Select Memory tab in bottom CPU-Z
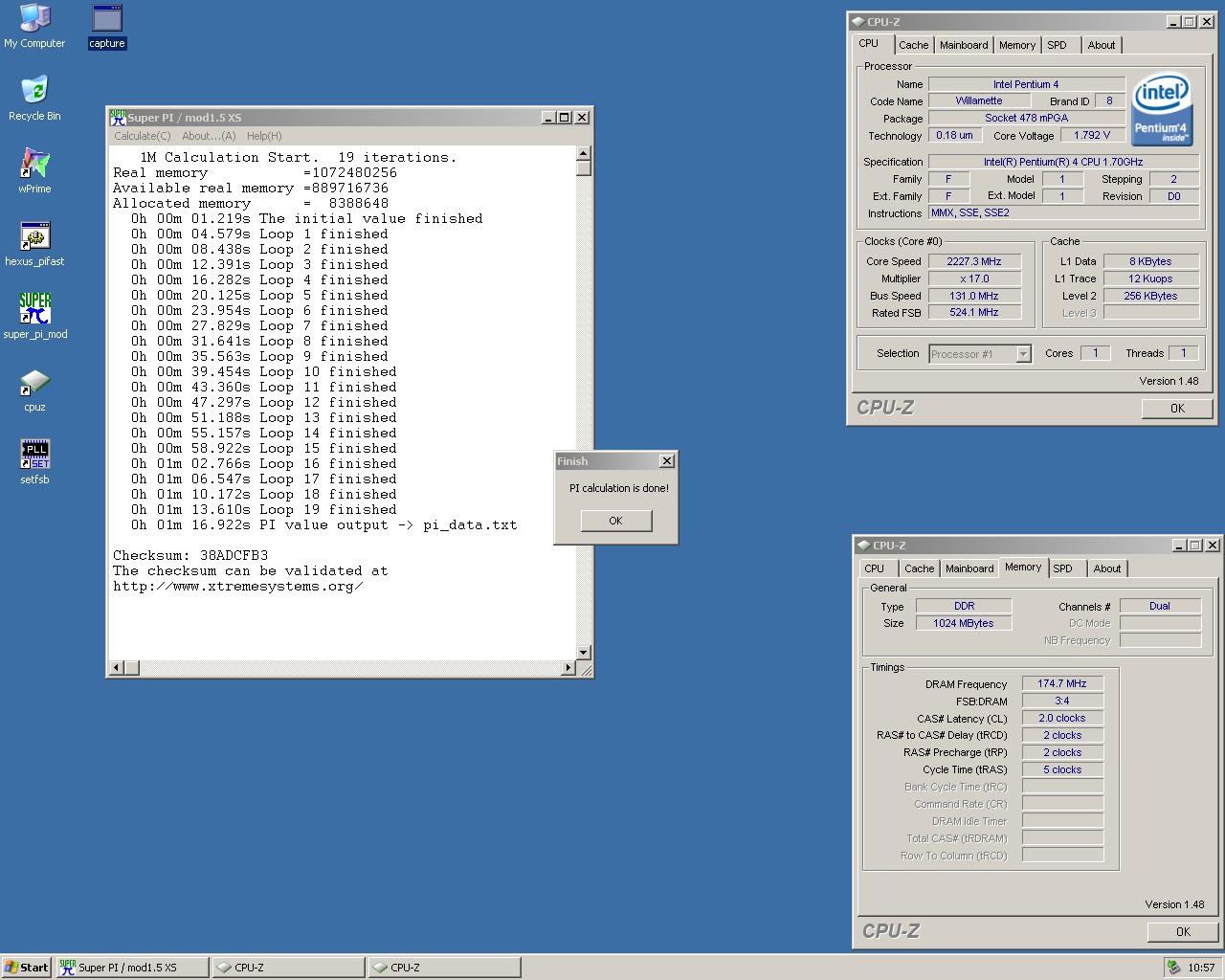Screen dimensions: 1225x980 click(1023, 567)
